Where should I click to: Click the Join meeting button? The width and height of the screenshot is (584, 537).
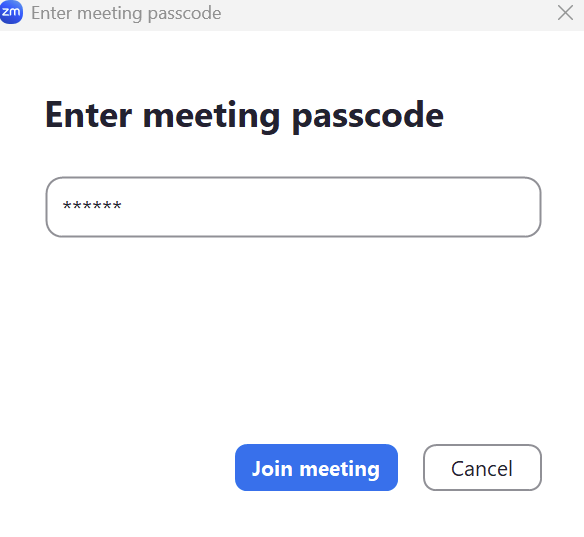pos(316,467)
